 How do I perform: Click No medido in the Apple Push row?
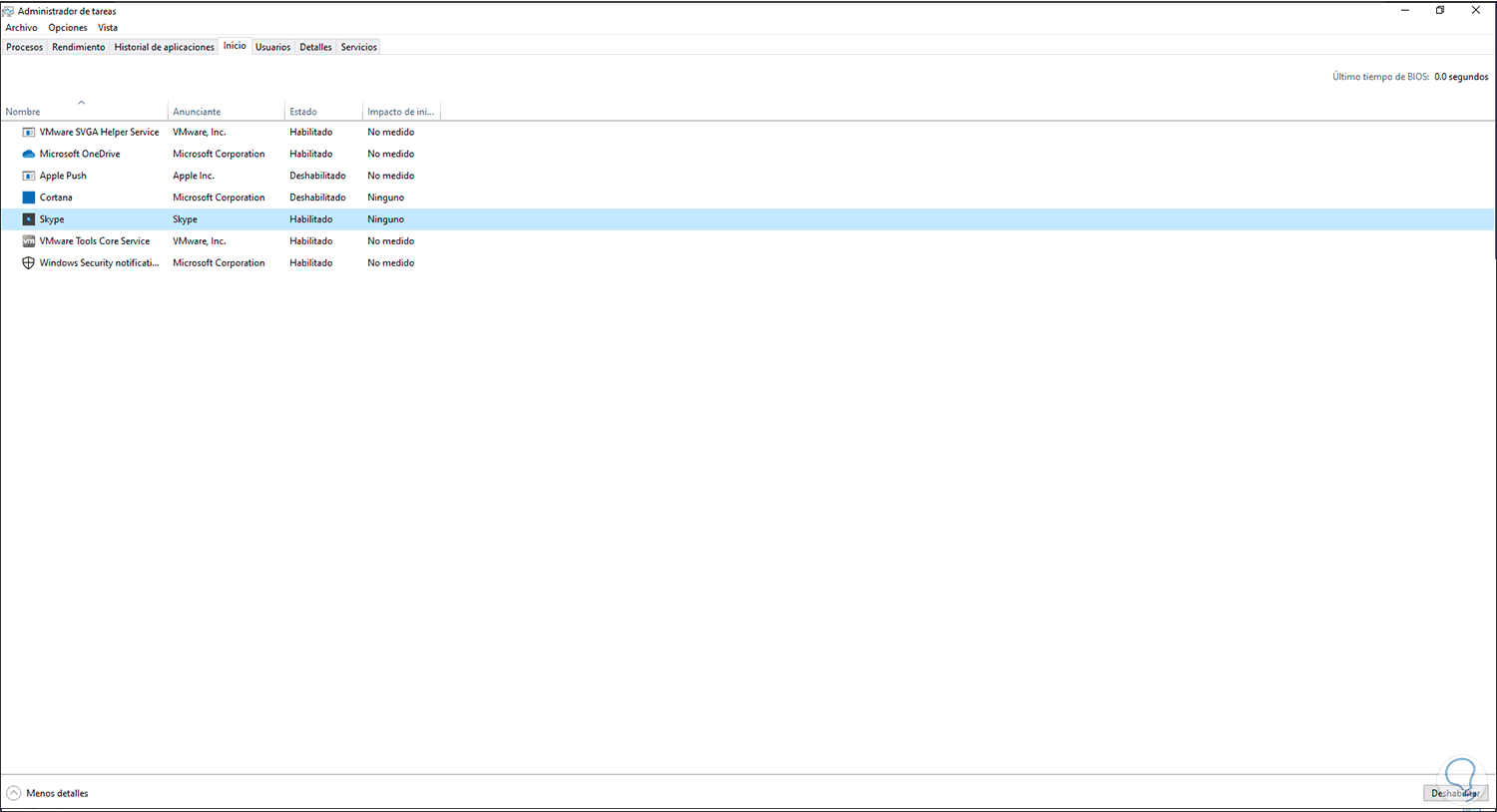[x=390, y=176]
